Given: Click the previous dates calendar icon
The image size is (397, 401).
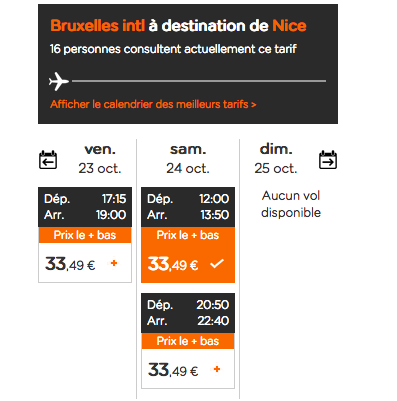Looking at the screenshot, I should tap(48, 160).
